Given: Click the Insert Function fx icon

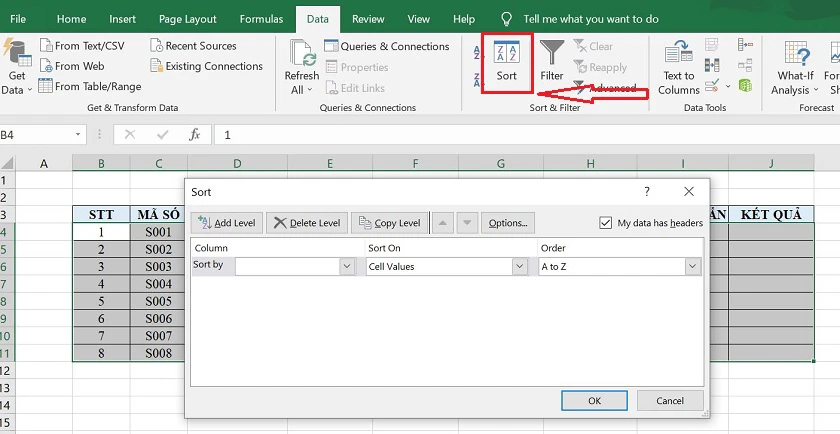Looking at the screenshot, I should point(195,134).
